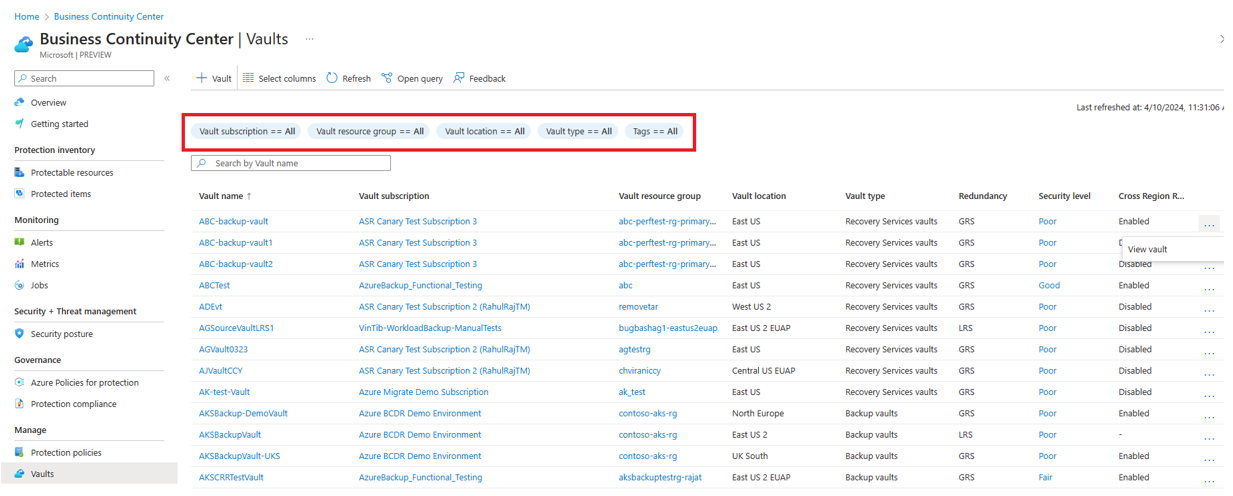Viewport: 1233px width, 496px height.
Task: Open the Jobs icon in sidebar
Action: click(x=19, y=285)
